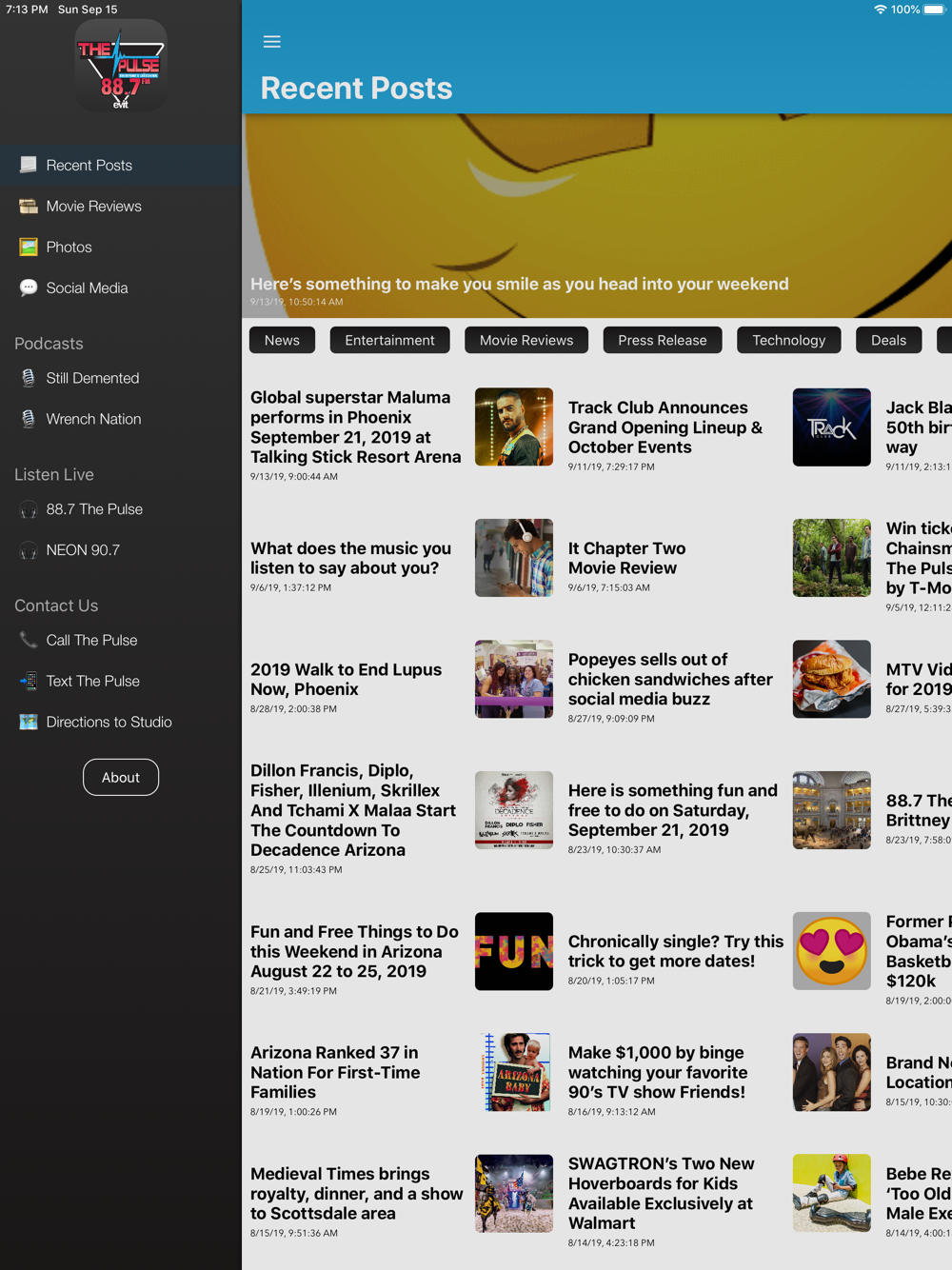Tap the Wi-Fi status icon
The height and width of the screenshot is (1270, 952).
pos(880,10)
